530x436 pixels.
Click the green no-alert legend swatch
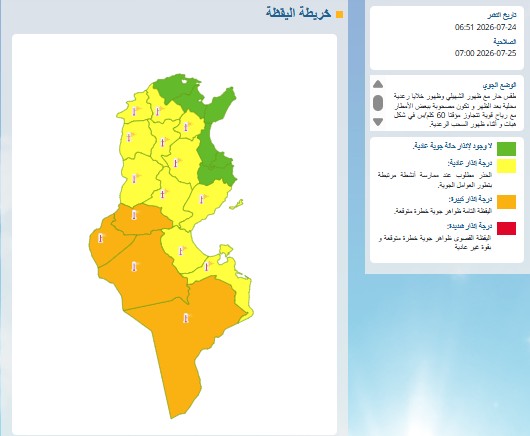506,149
